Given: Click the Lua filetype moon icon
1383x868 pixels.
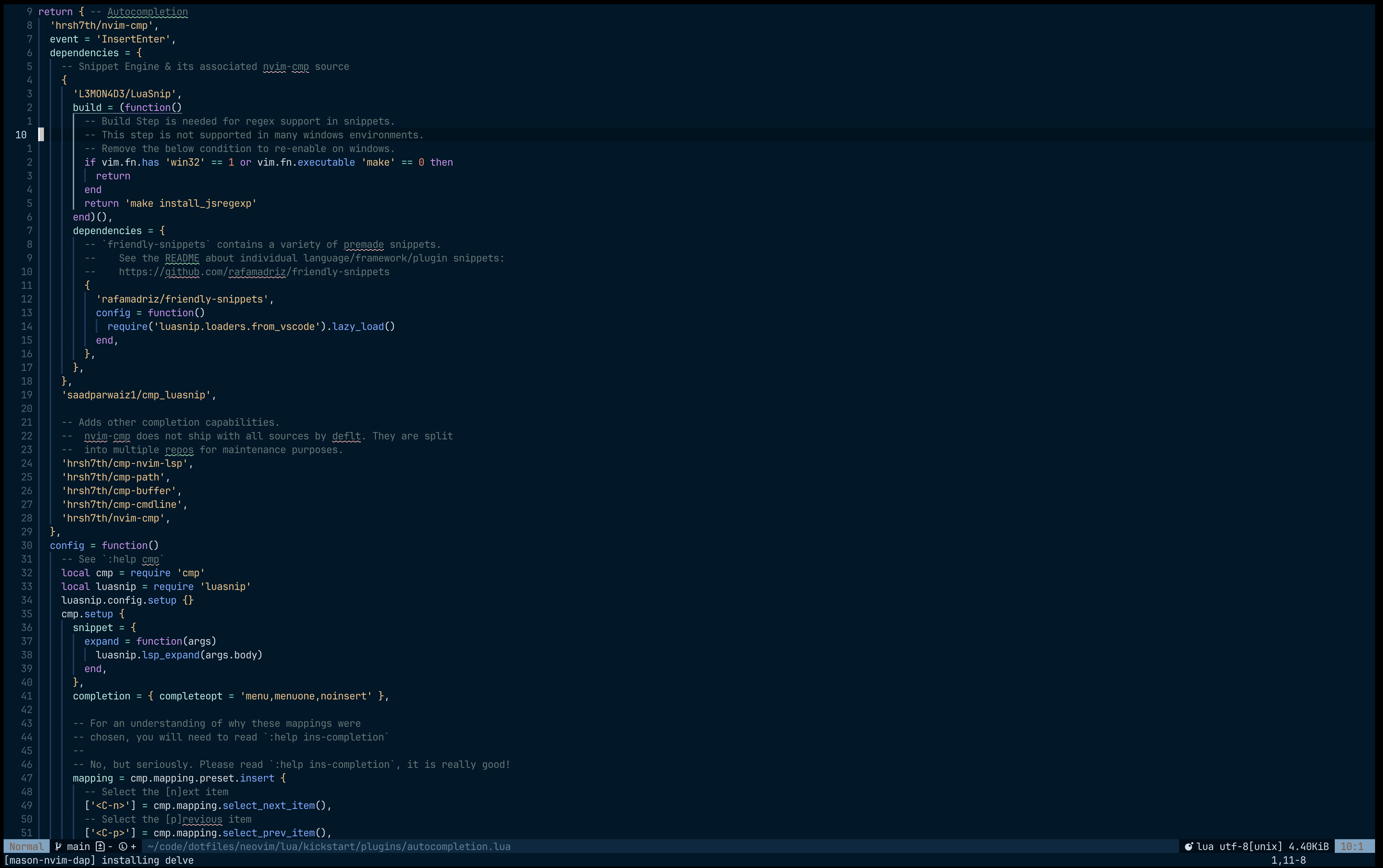Looking at the screenshot, I should 1189,846.
